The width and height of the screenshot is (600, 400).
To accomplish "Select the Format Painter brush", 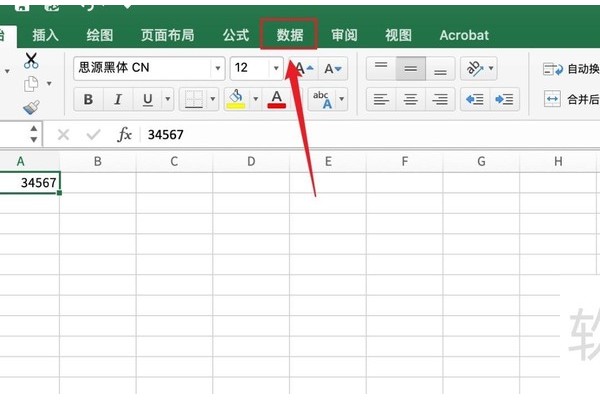I will [31, 107].
